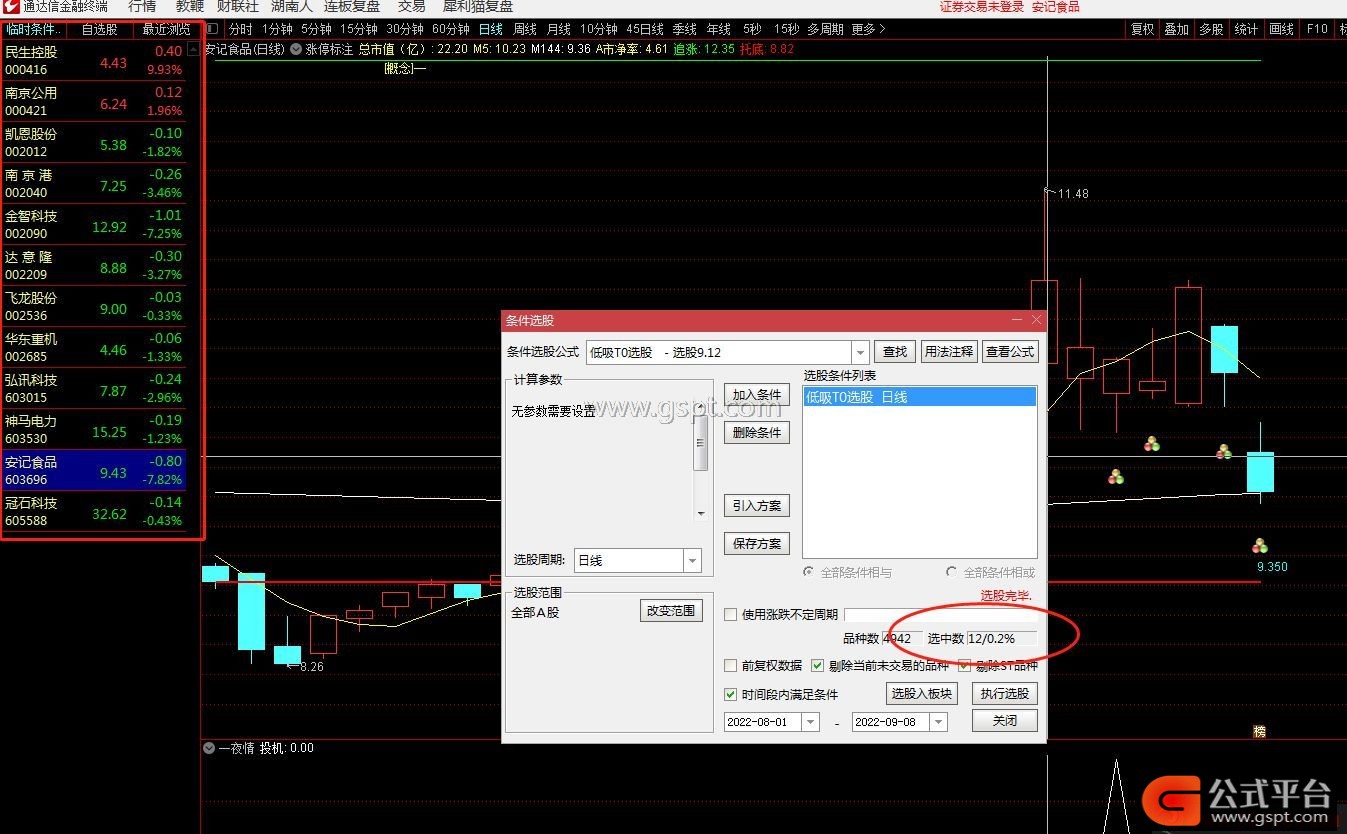Open 教鞭 menu
This screenshot has width=1347, height=834.
pyautogui.click(x=190, y=6)
